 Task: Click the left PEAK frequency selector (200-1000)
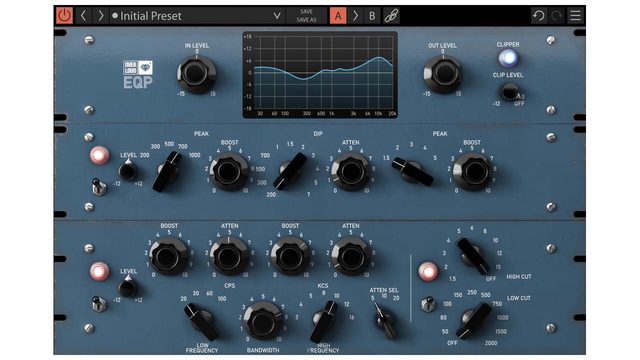pos(168,171)
